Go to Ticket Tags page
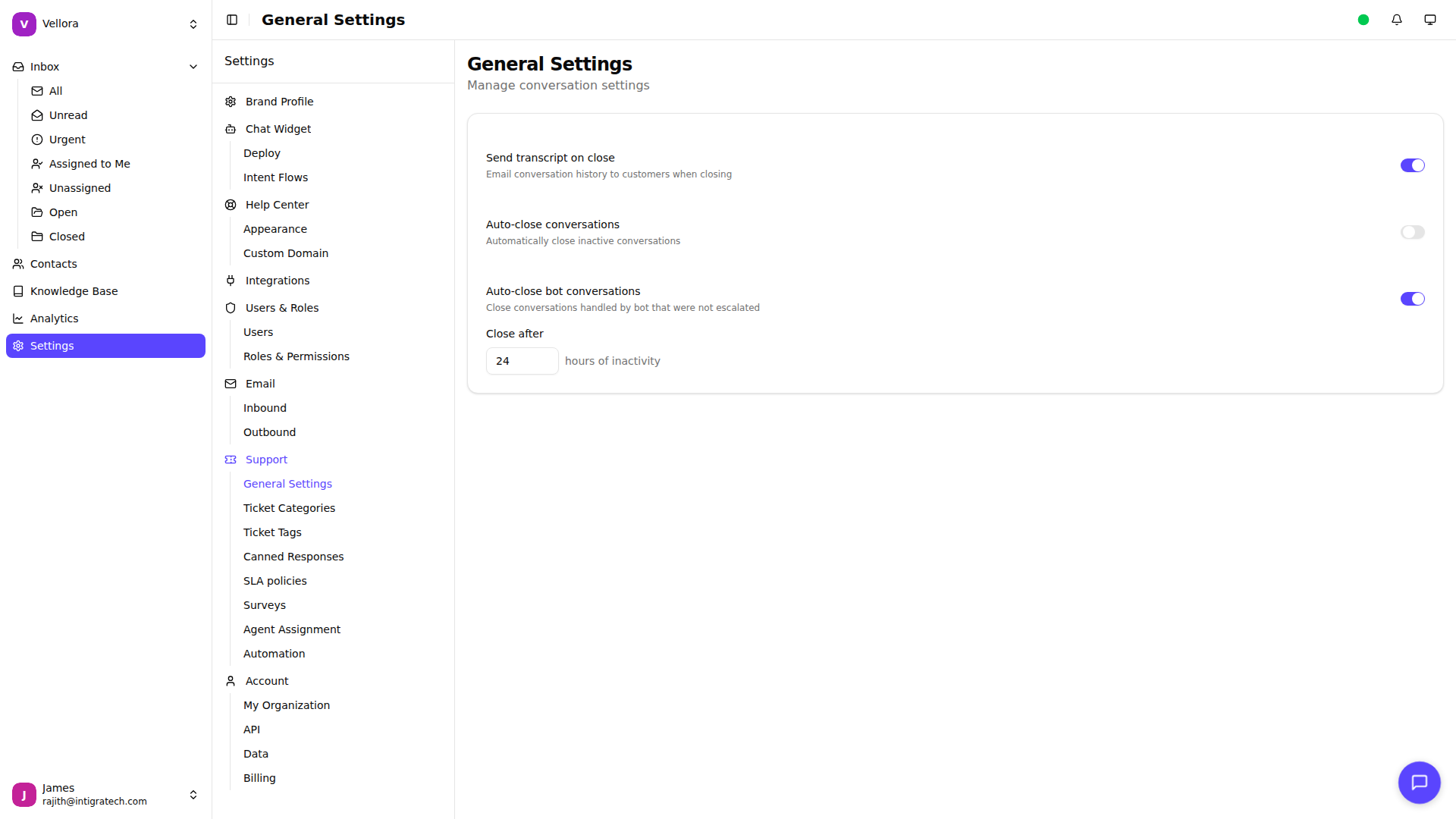 (x=272, y=532)
